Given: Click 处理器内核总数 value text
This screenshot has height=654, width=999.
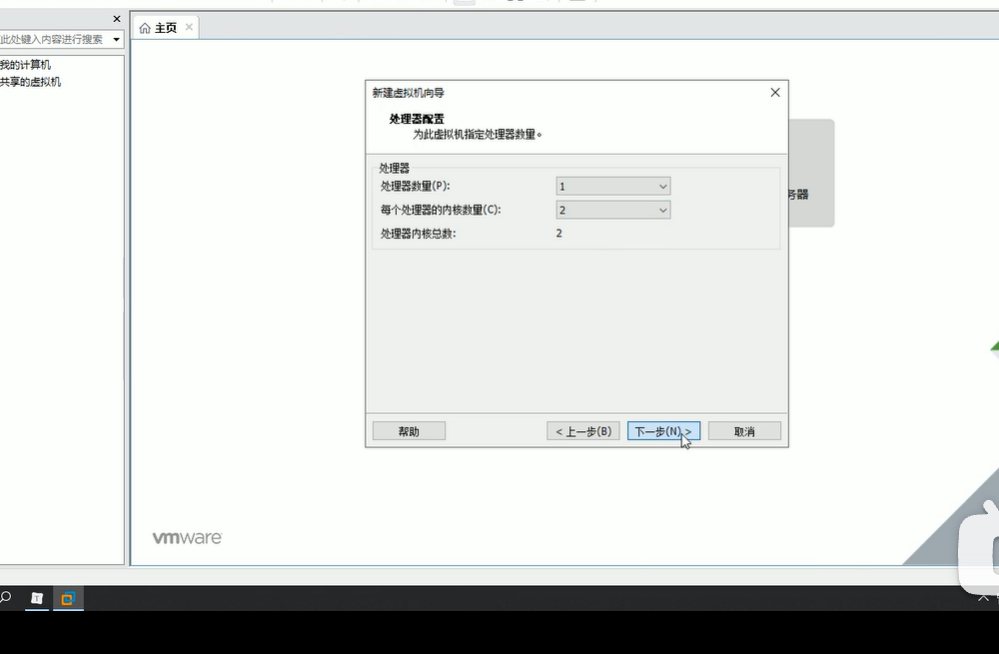Looking at the screenshot, I should [559, 233].
